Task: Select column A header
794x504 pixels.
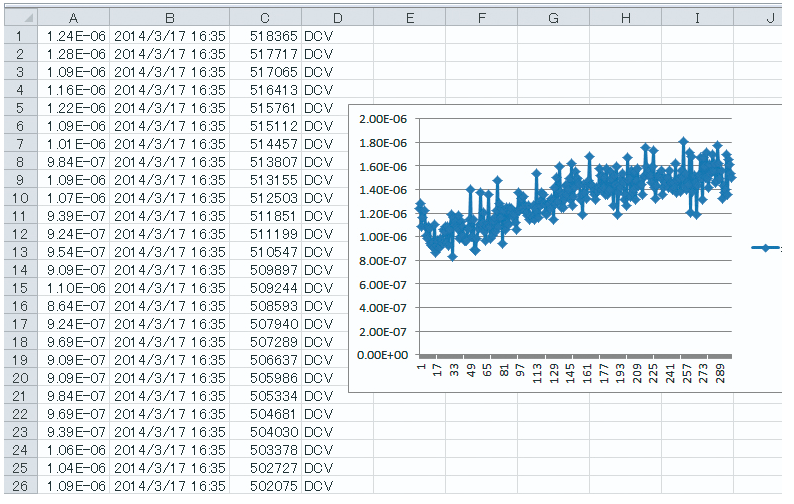Action: 74,18
